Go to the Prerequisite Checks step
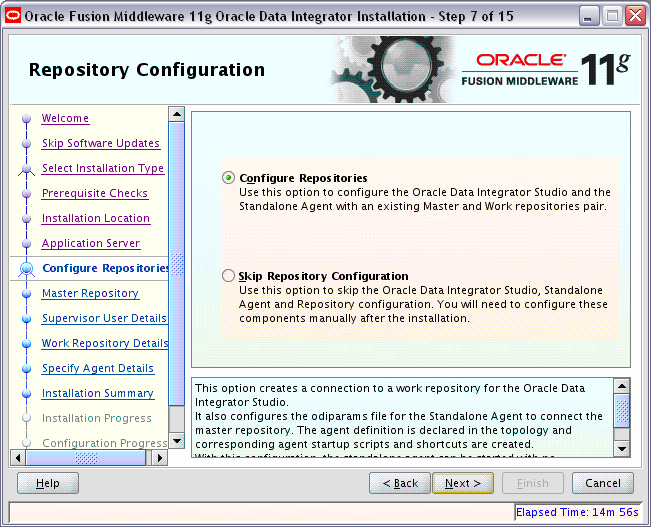The image size is (651, 527). (95, 193)
